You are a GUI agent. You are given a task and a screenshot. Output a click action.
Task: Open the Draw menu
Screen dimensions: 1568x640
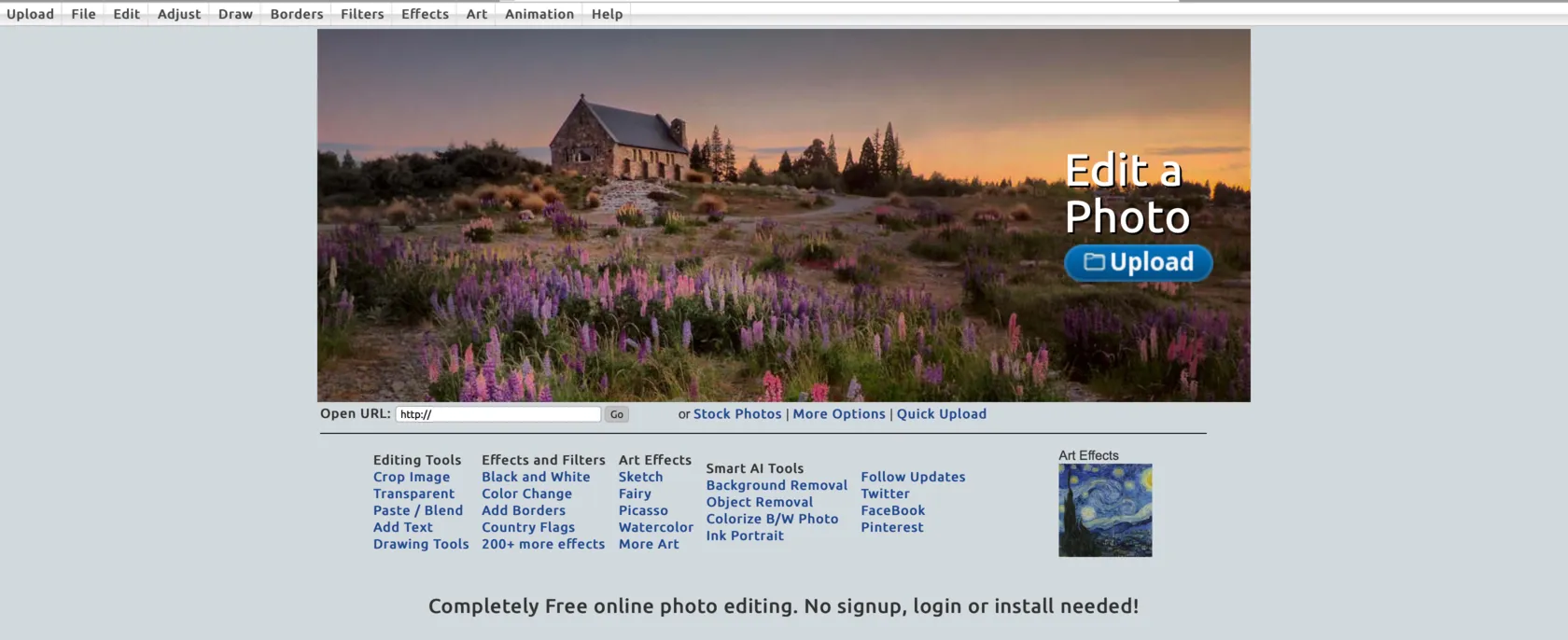click(235, 14)
